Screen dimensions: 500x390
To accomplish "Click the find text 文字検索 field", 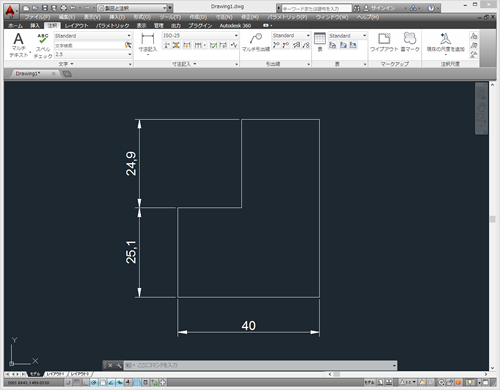I will pyautogui.click(x=89, y=45).
